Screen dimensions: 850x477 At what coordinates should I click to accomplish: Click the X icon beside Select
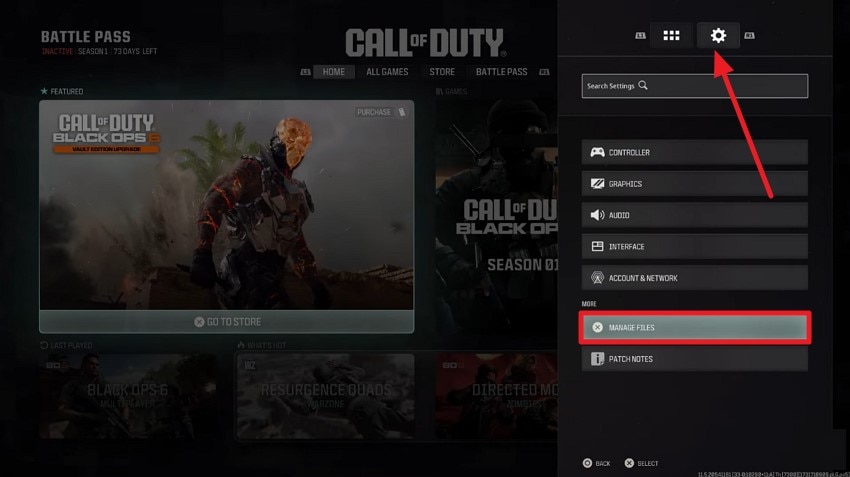629,463
